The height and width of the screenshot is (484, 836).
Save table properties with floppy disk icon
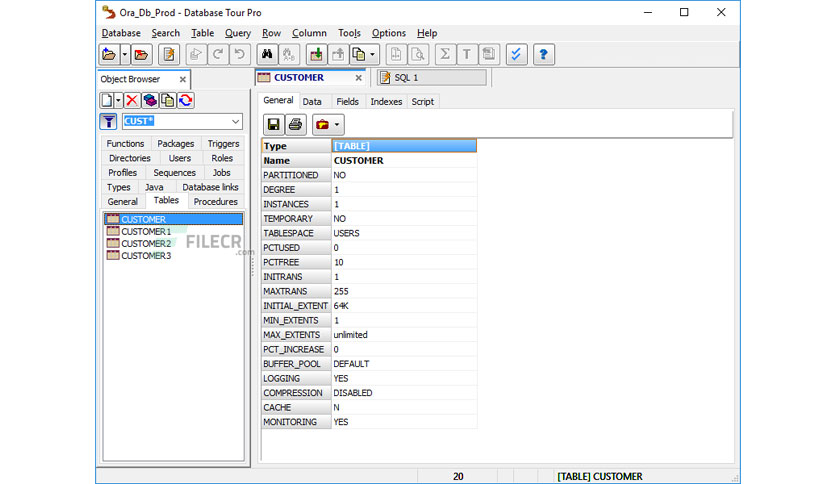point(274,125)
